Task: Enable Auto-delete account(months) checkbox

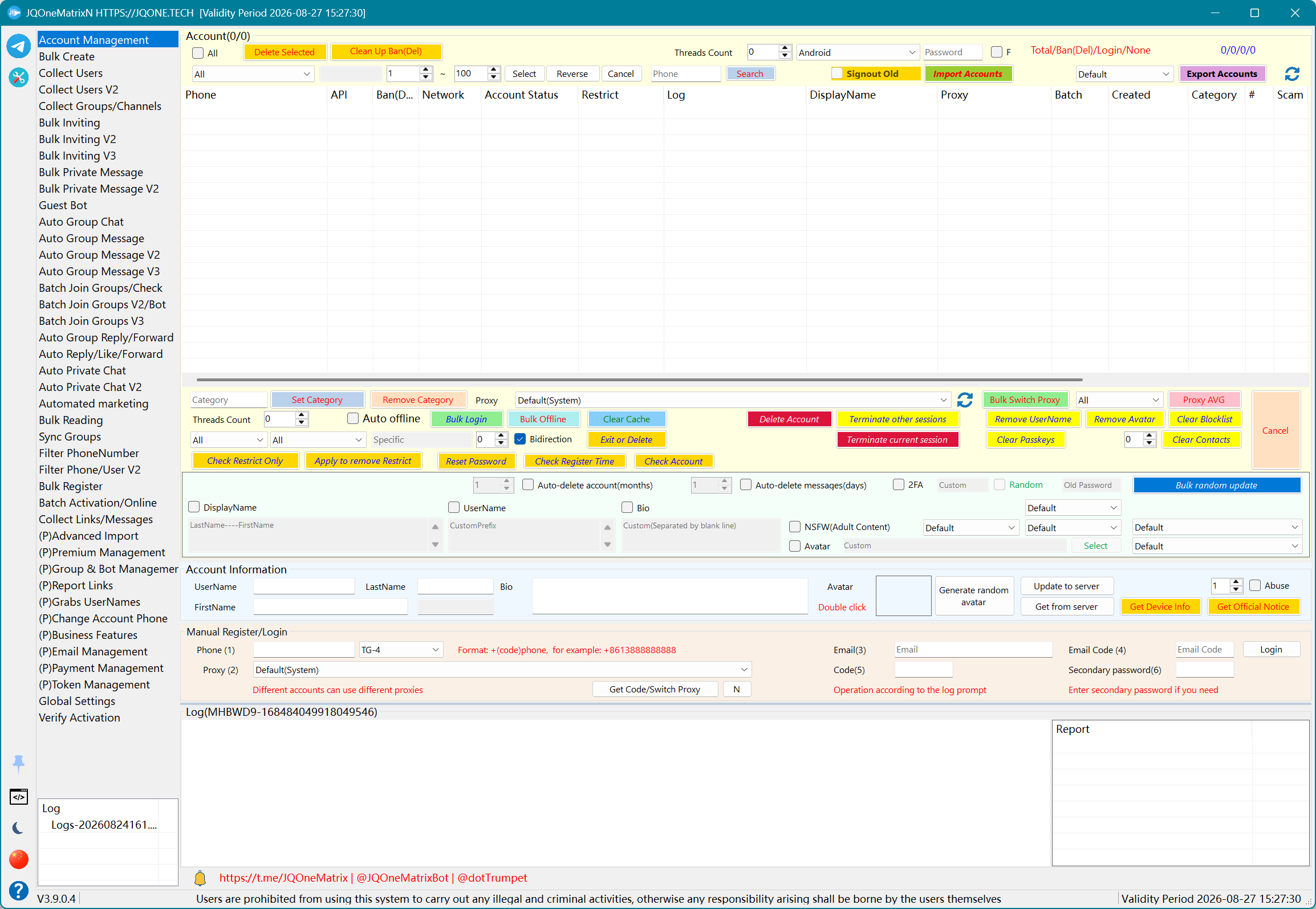Action: click(528, 485)
